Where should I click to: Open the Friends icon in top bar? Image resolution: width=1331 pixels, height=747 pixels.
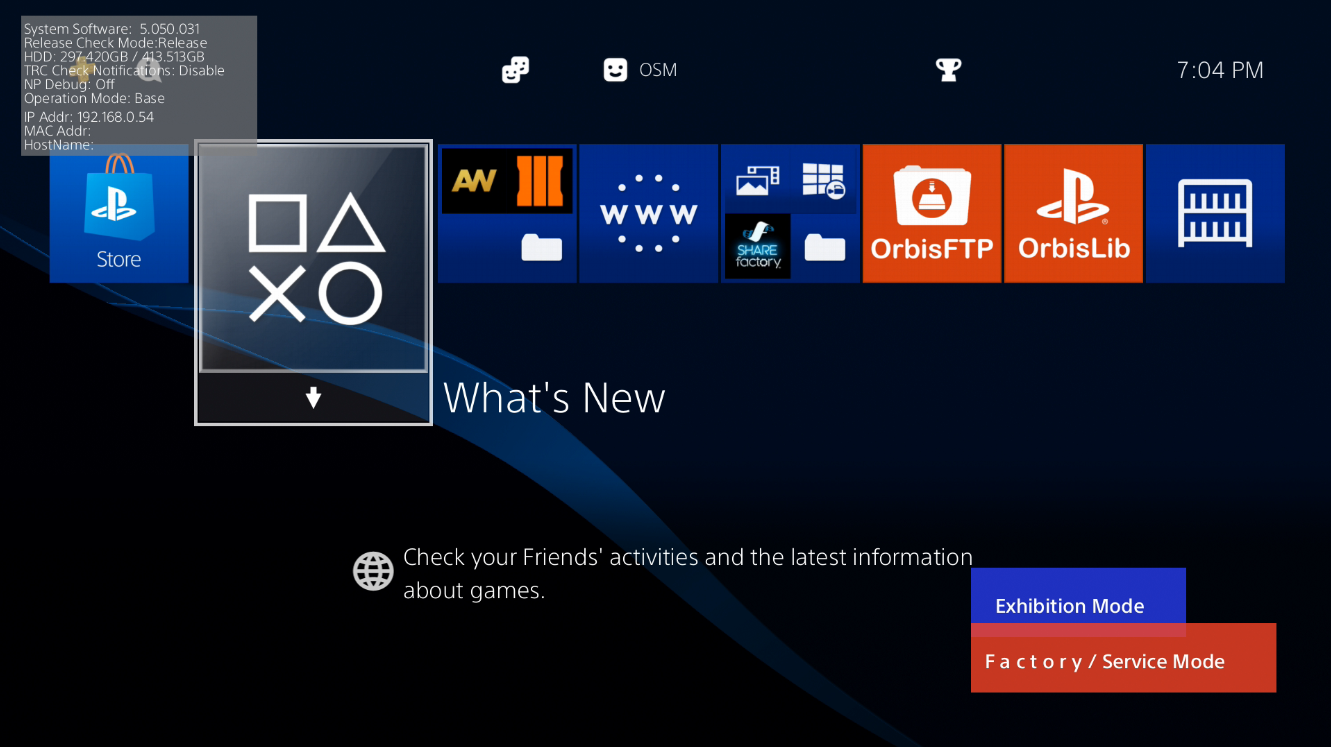[x=515, y=70]
